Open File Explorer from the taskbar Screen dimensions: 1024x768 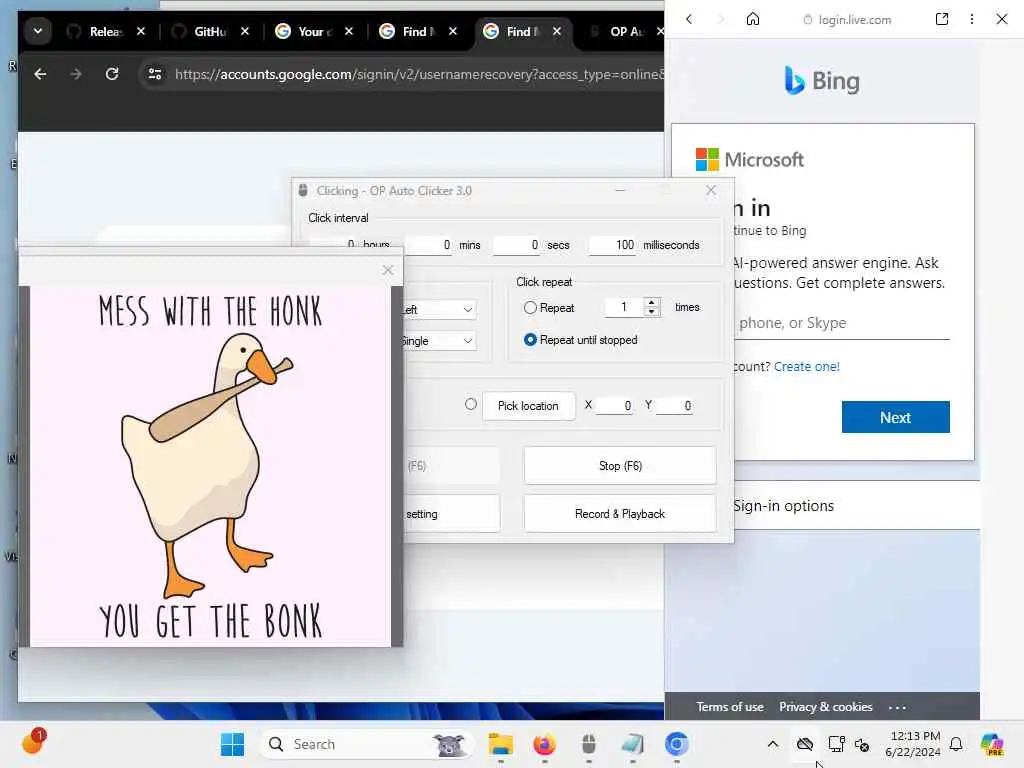[501, 744]
